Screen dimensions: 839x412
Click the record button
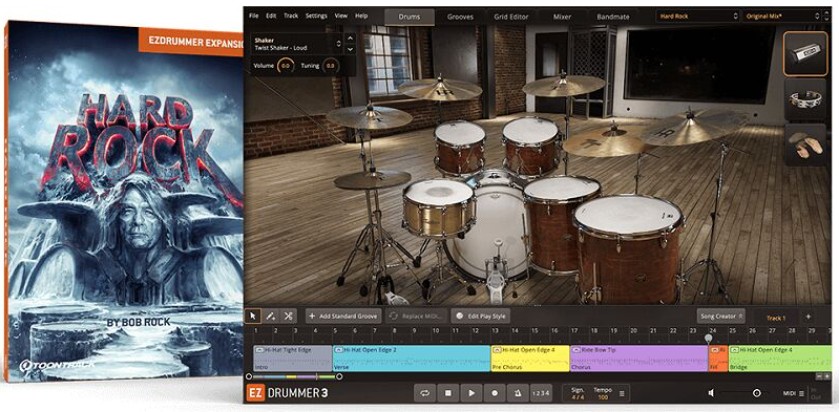point(494,393)
